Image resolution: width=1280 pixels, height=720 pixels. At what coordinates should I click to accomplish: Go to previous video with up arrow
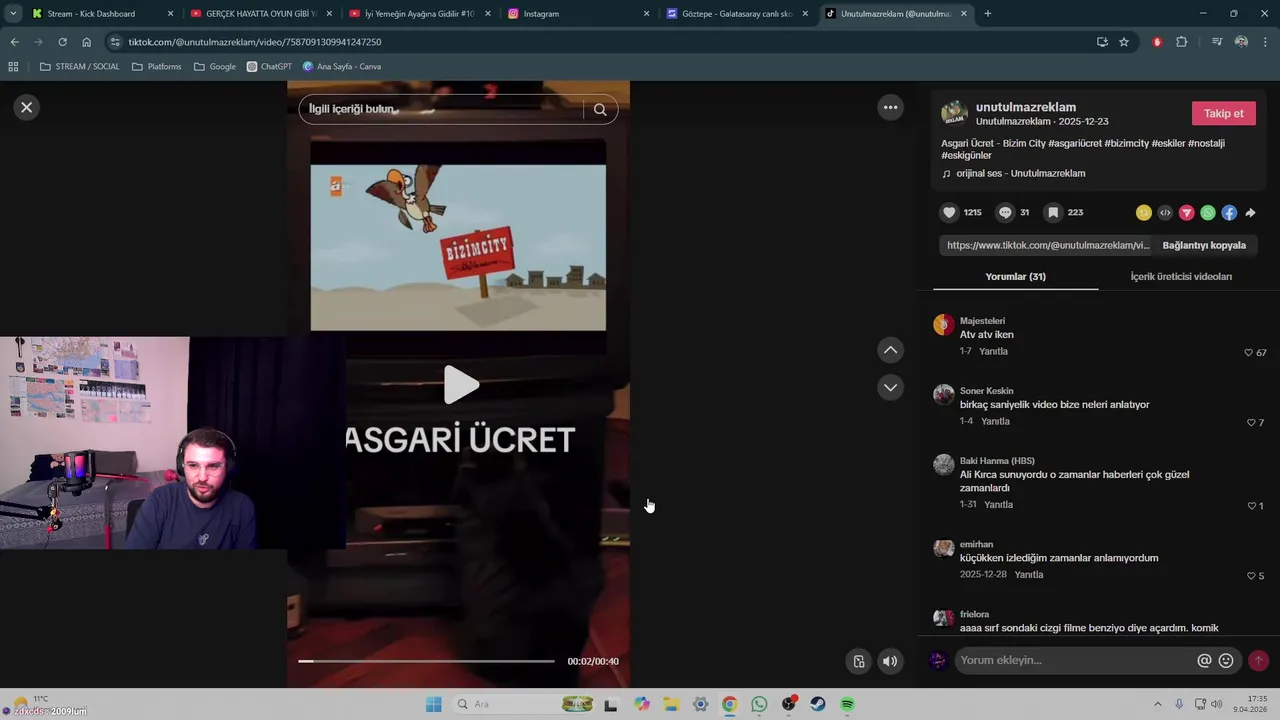[890, 350]
